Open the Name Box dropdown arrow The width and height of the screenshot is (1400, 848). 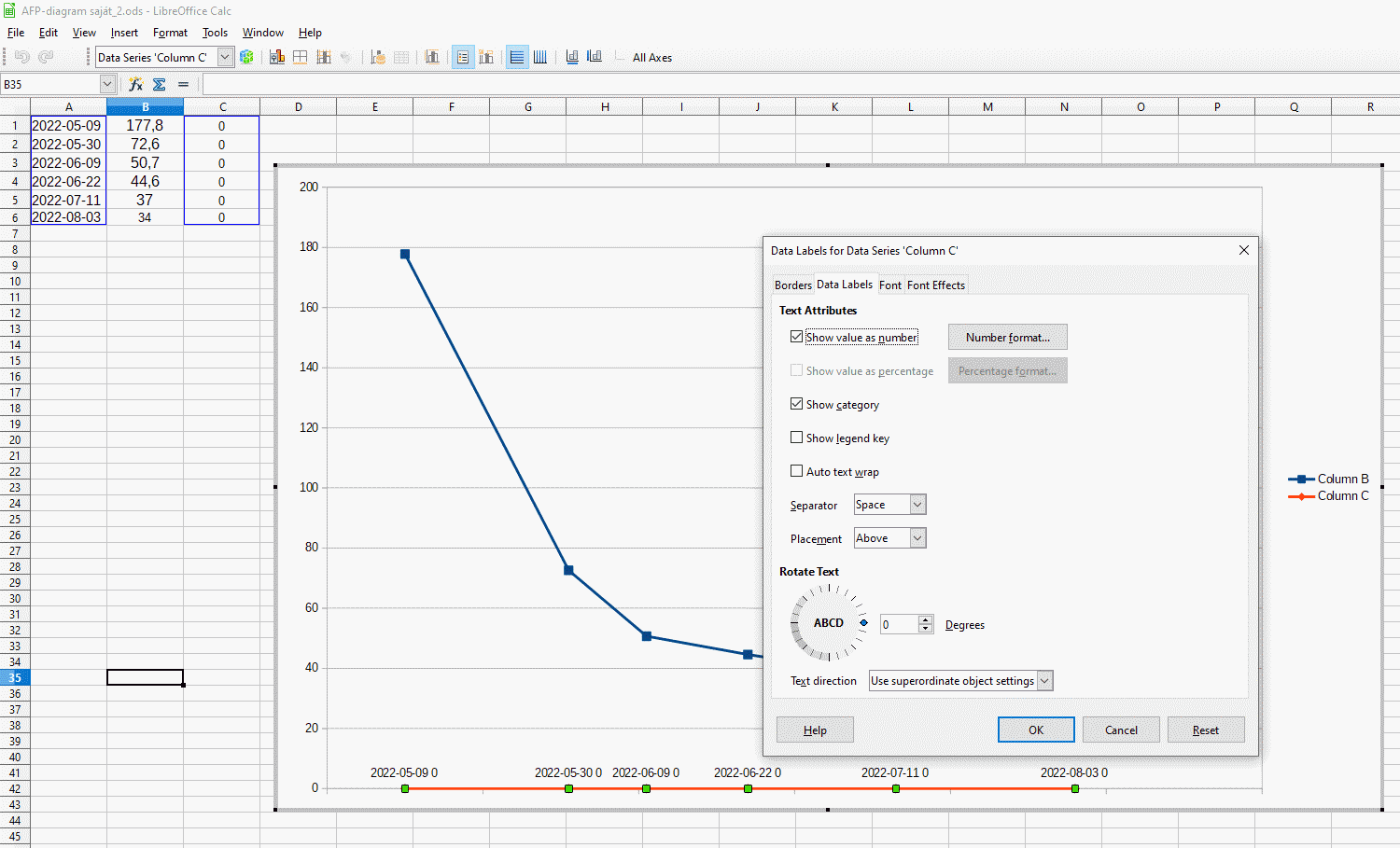pyautogui.click(x=107, y=84)
